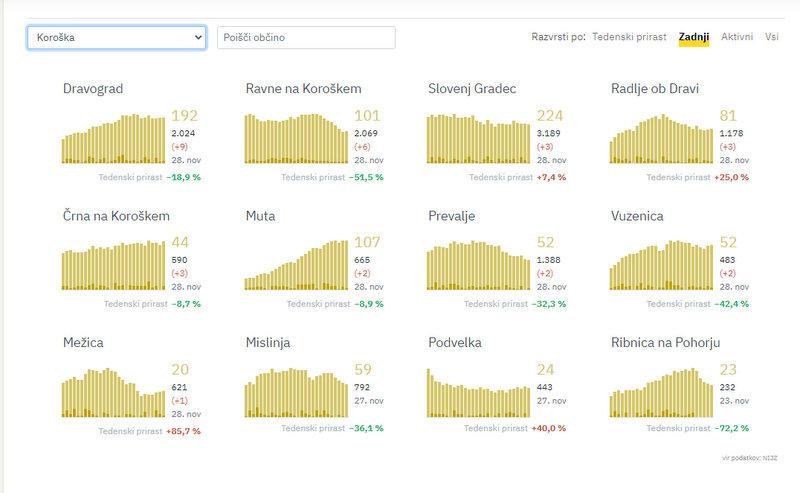
Task: Open the Dravograd municipality title
Action: (x=93, y=89)
